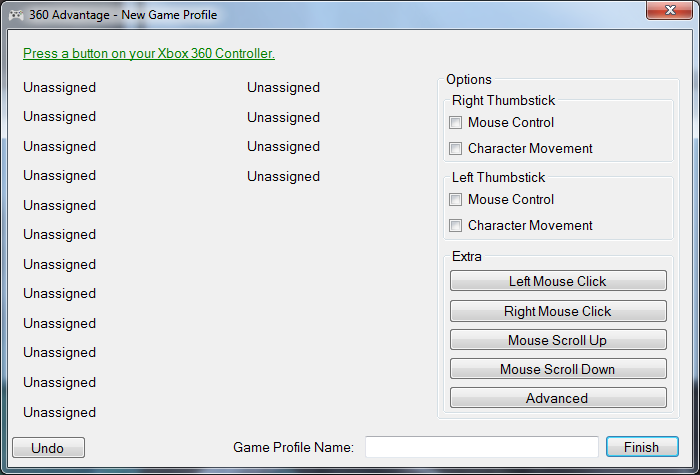This screenshot has width=700, height=475.
Task: Focus the Game Profile Name text field
Action: coord(482,447)
